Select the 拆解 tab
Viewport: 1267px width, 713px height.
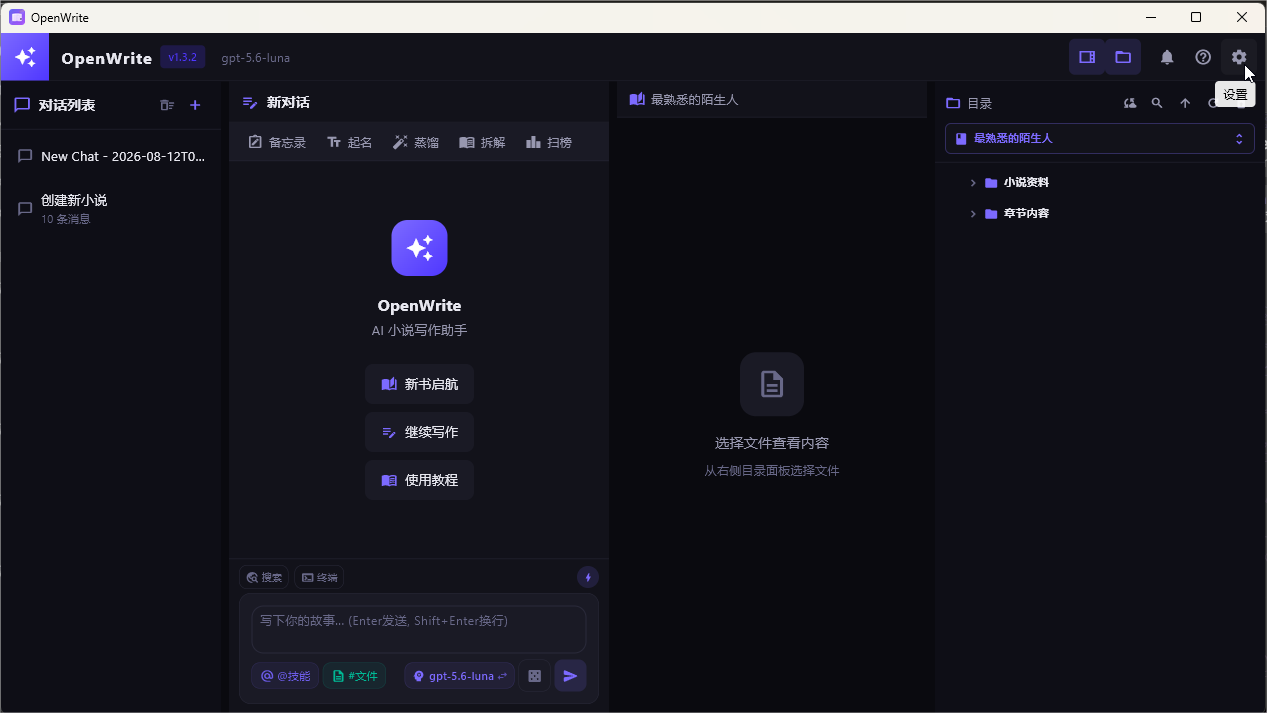(482, 142)
